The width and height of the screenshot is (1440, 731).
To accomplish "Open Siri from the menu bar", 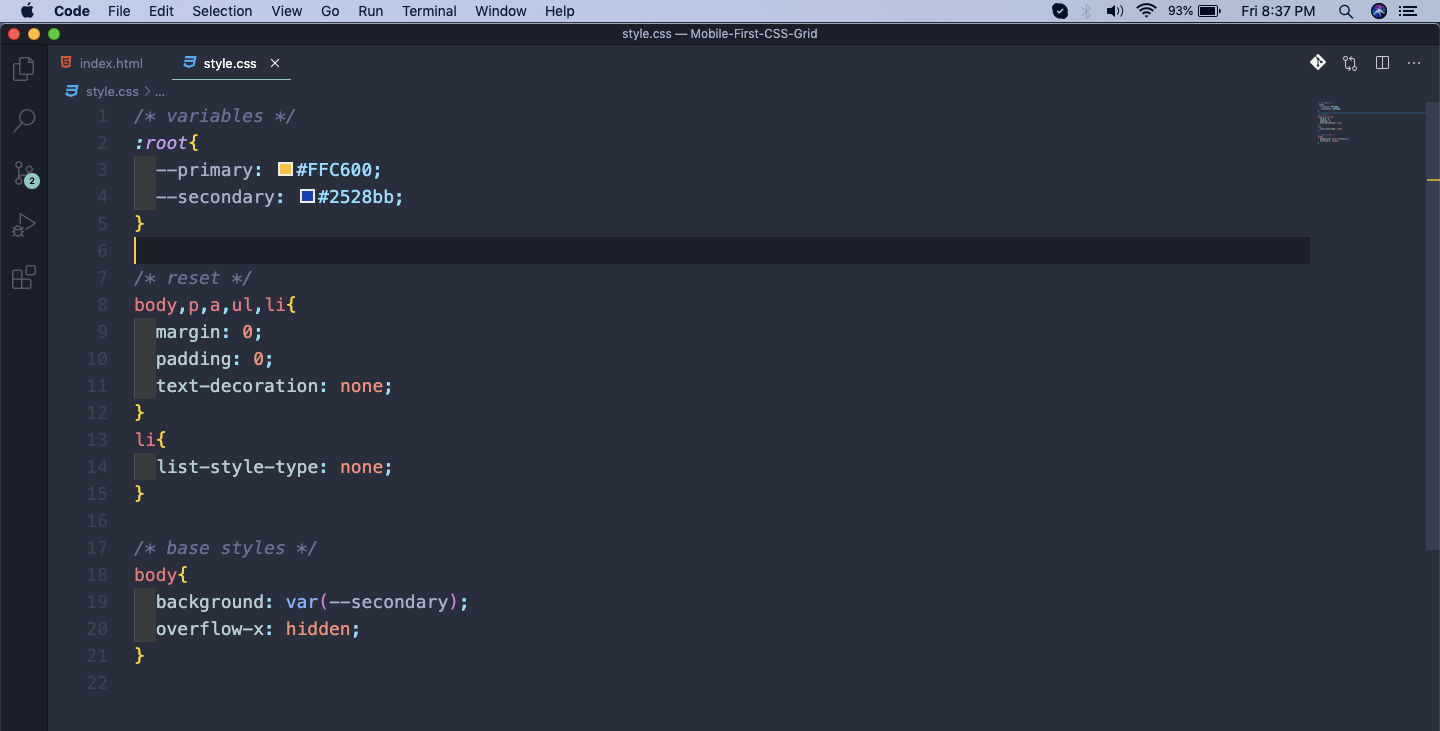I will [x=1379, y=11].
